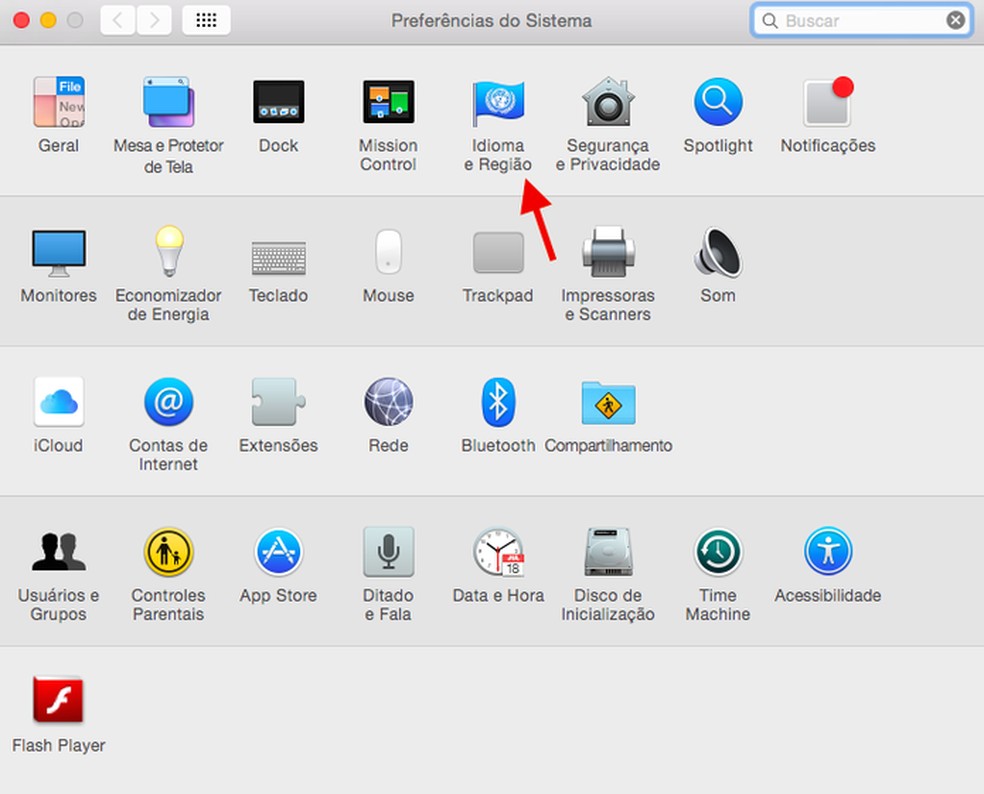Image resolution: width=984 pixels, height=794 pixels.
Task: Click the forward navigation arrow
Action: point(154,21)
